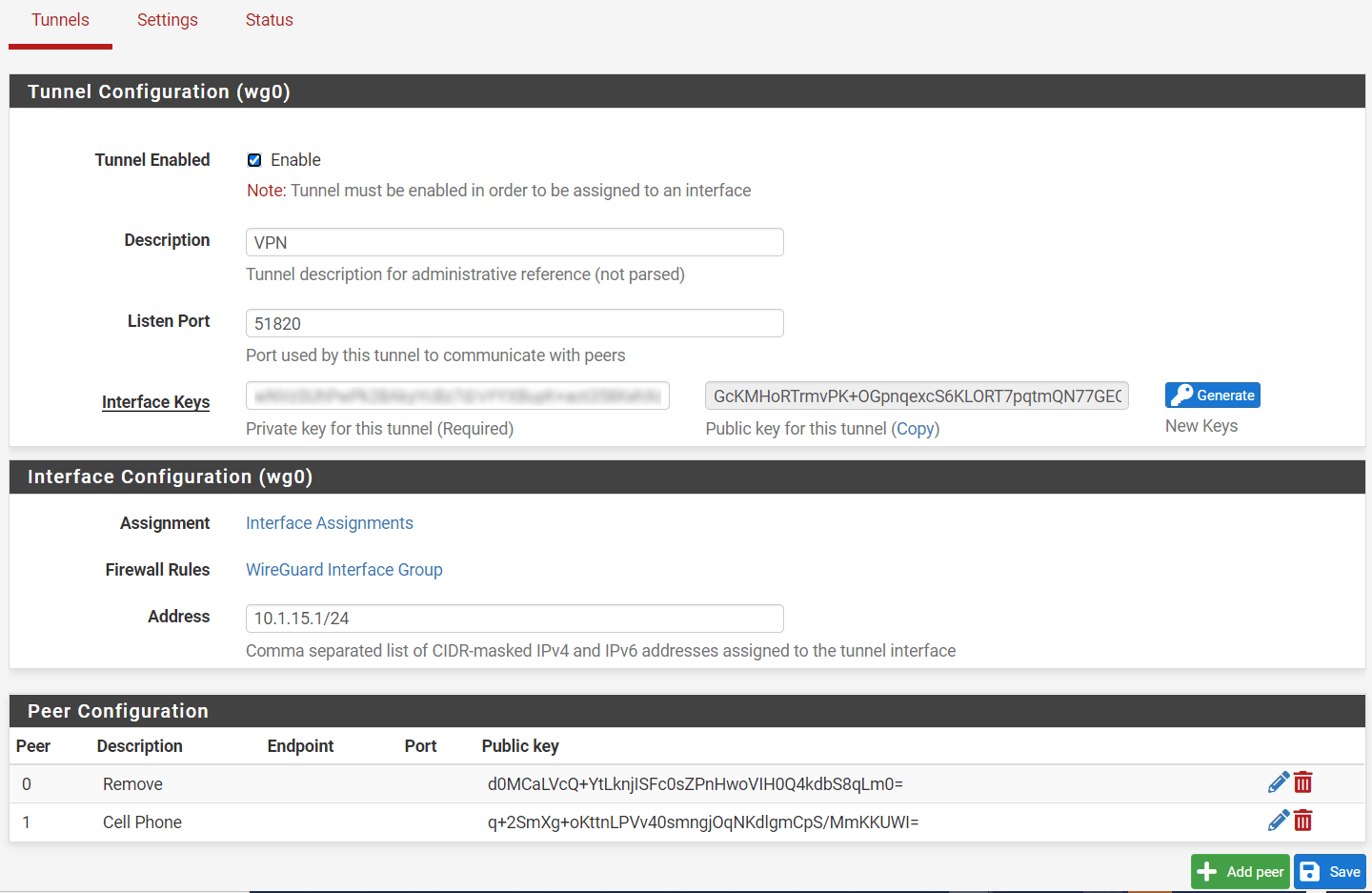Generate new interface keys

[1212, 396]
